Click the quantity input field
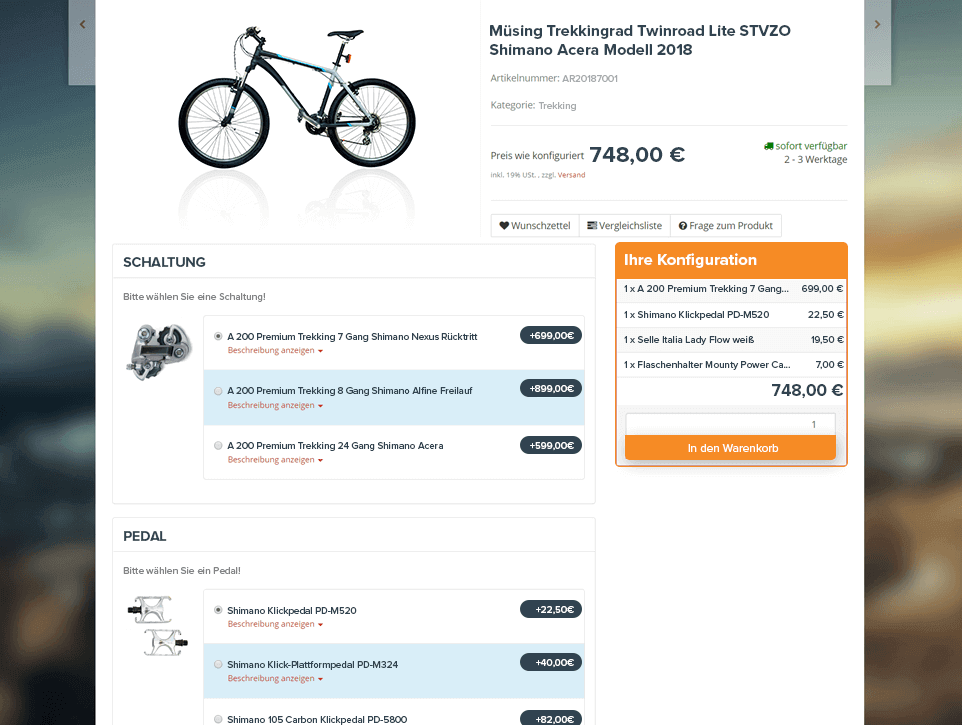Viewport: 962px width, 725px height. (x=730, y=424)
